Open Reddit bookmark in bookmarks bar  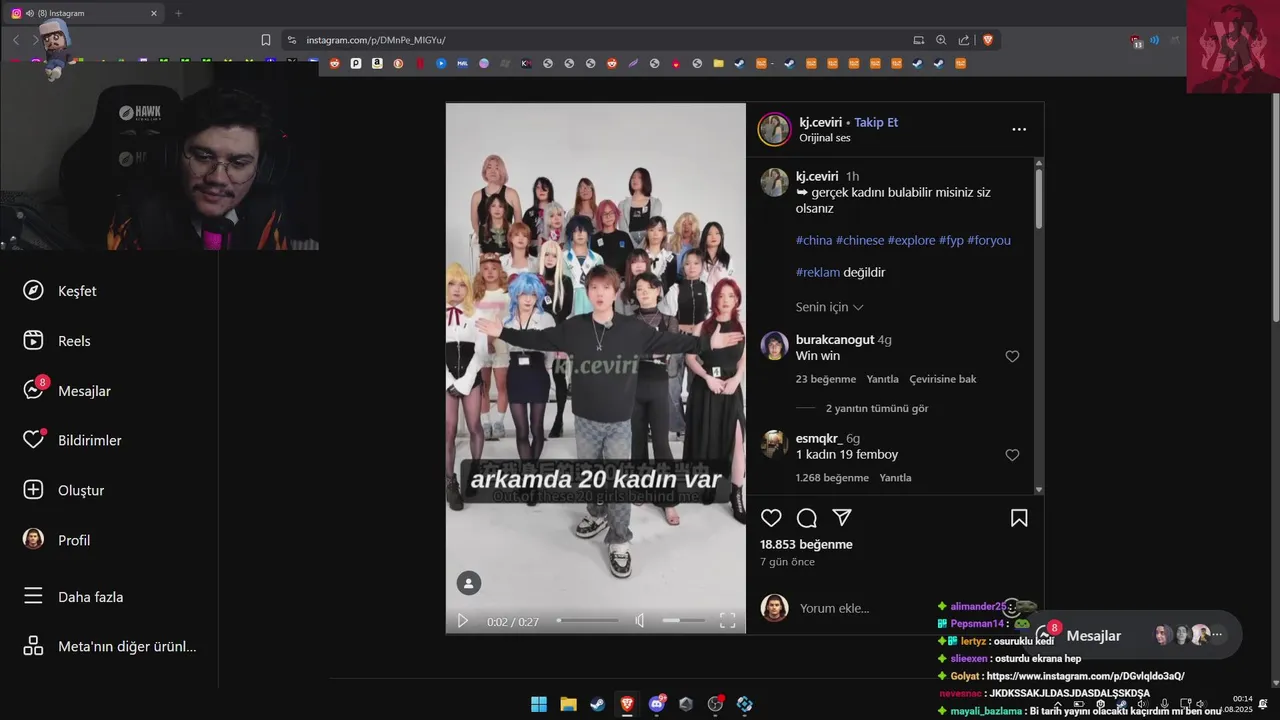click(x=334, y=63)
